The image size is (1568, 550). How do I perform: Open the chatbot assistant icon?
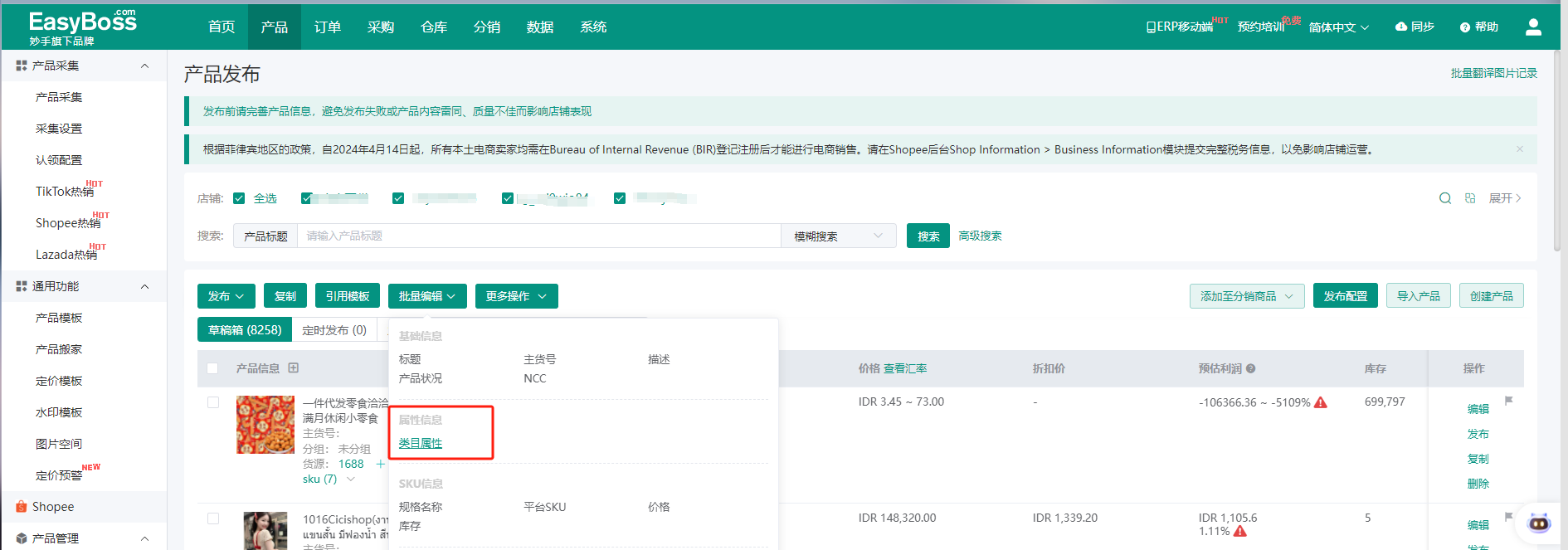pyautogui.click(x=1539, y=523)
